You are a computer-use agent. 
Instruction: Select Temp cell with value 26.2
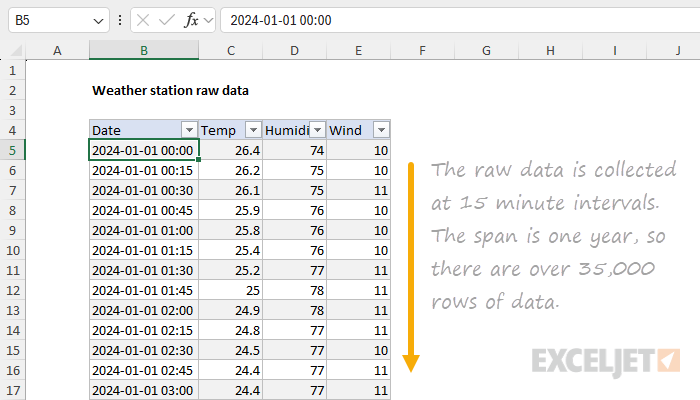230,170
